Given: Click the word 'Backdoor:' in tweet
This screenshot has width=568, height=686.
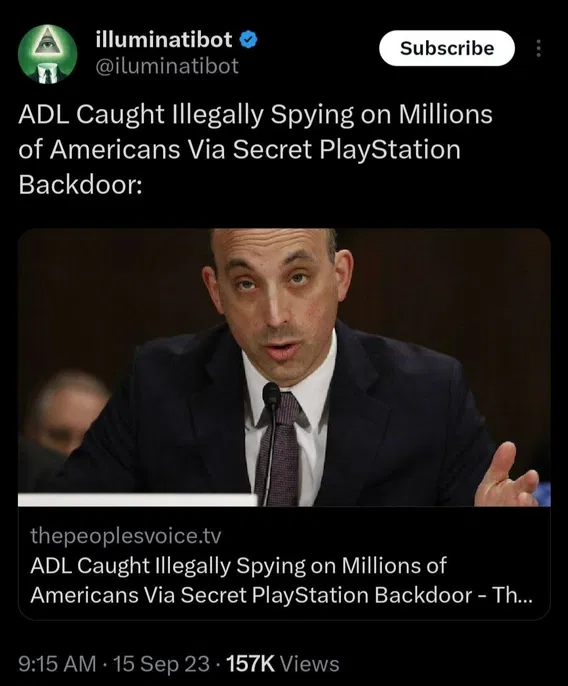Looking at the screenshot, I should [x=81, y=185].
